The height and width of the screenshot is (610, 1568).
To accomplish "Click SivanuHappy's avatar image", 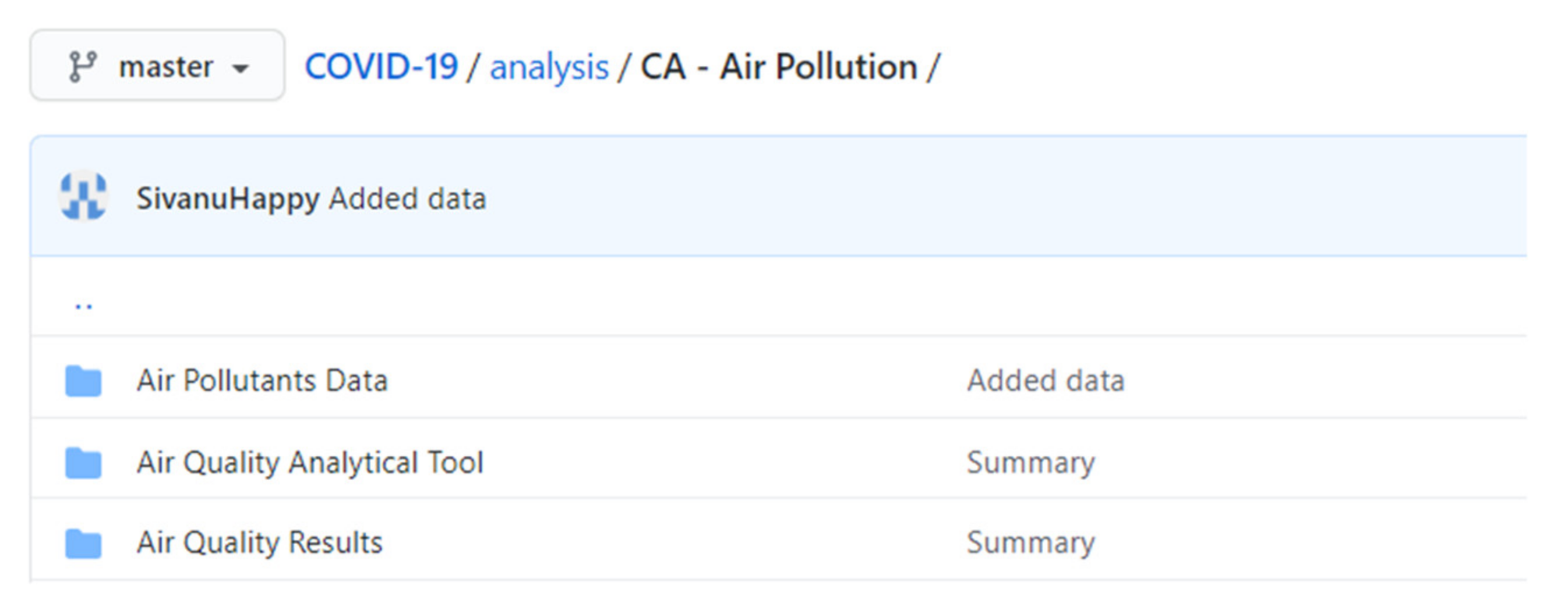I will coord(83,196).
